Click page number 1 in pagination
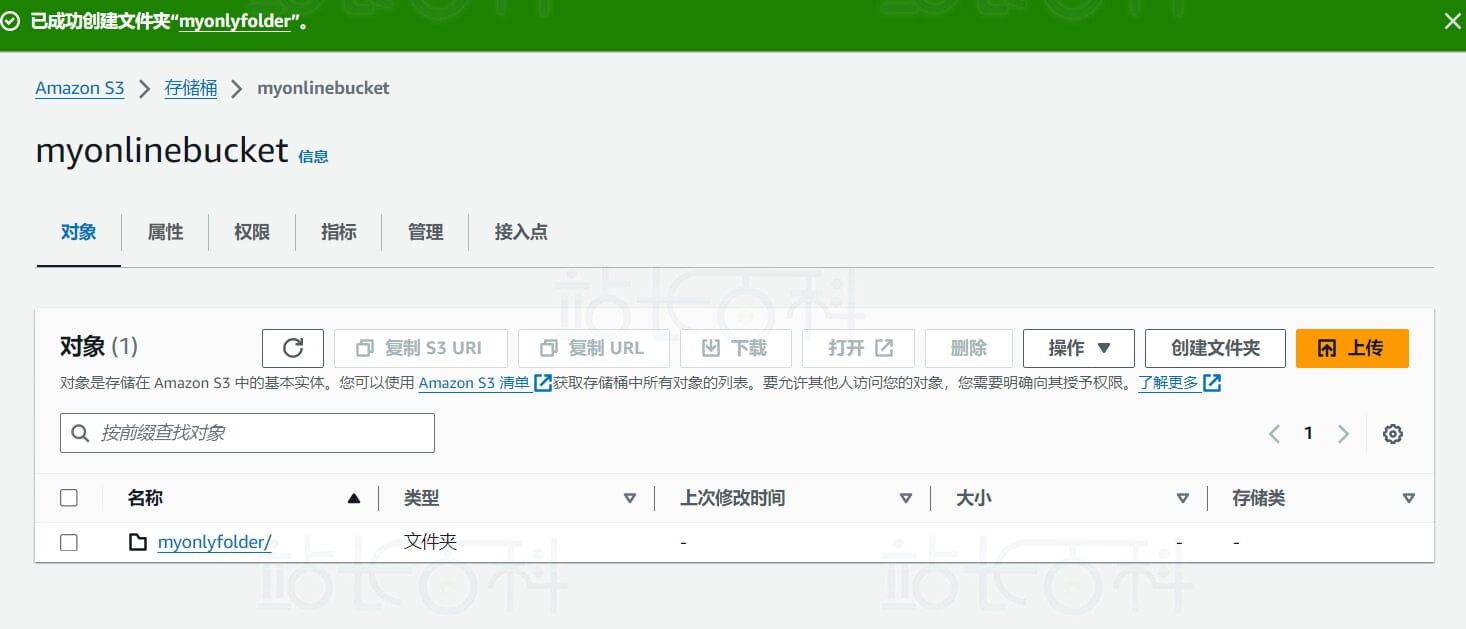Viewport: 1466px width, 629px height. pos(1308,433)
